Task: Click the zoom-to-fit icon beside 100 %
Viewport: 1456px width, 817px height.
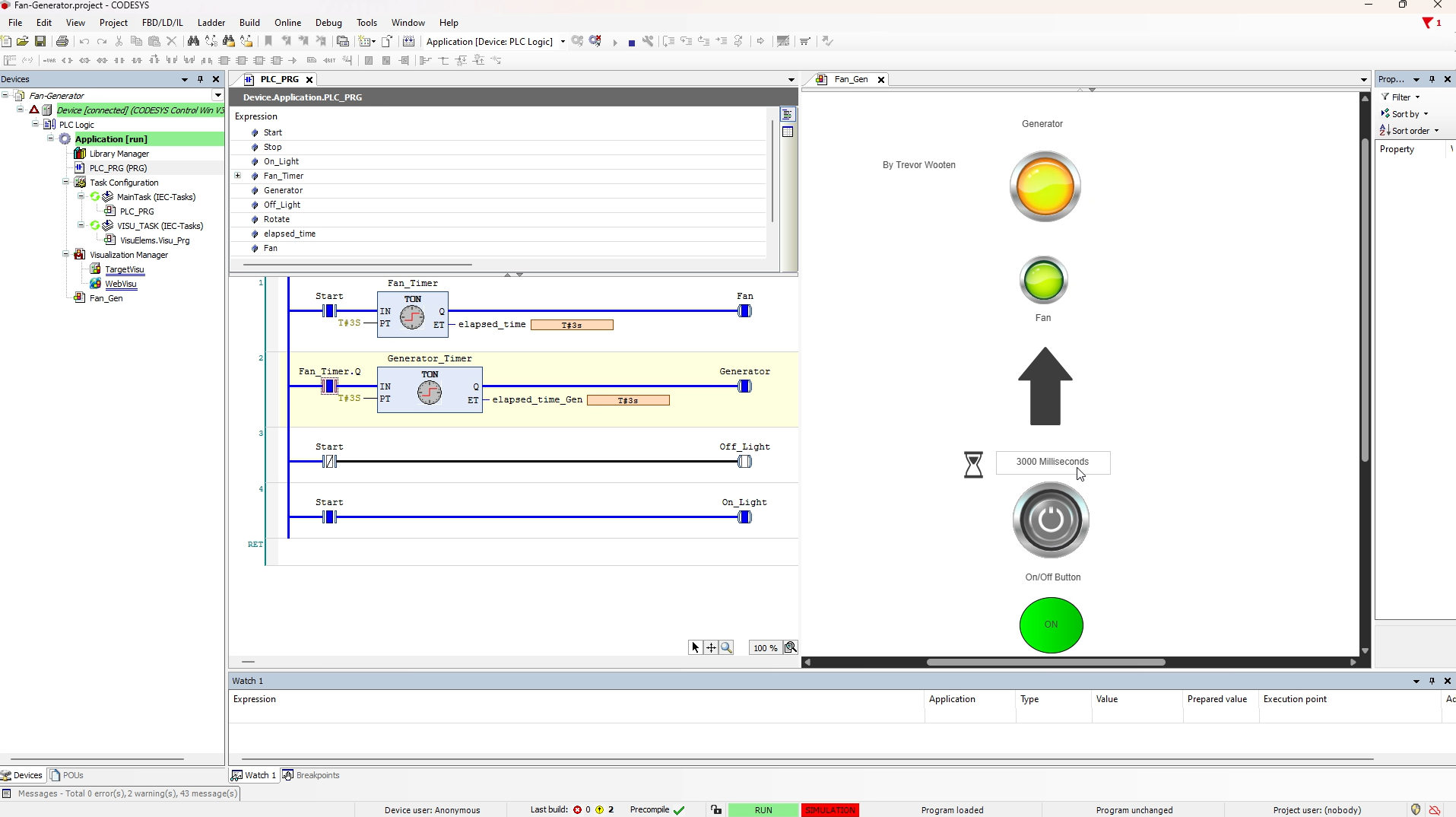Action: (791, 647)
